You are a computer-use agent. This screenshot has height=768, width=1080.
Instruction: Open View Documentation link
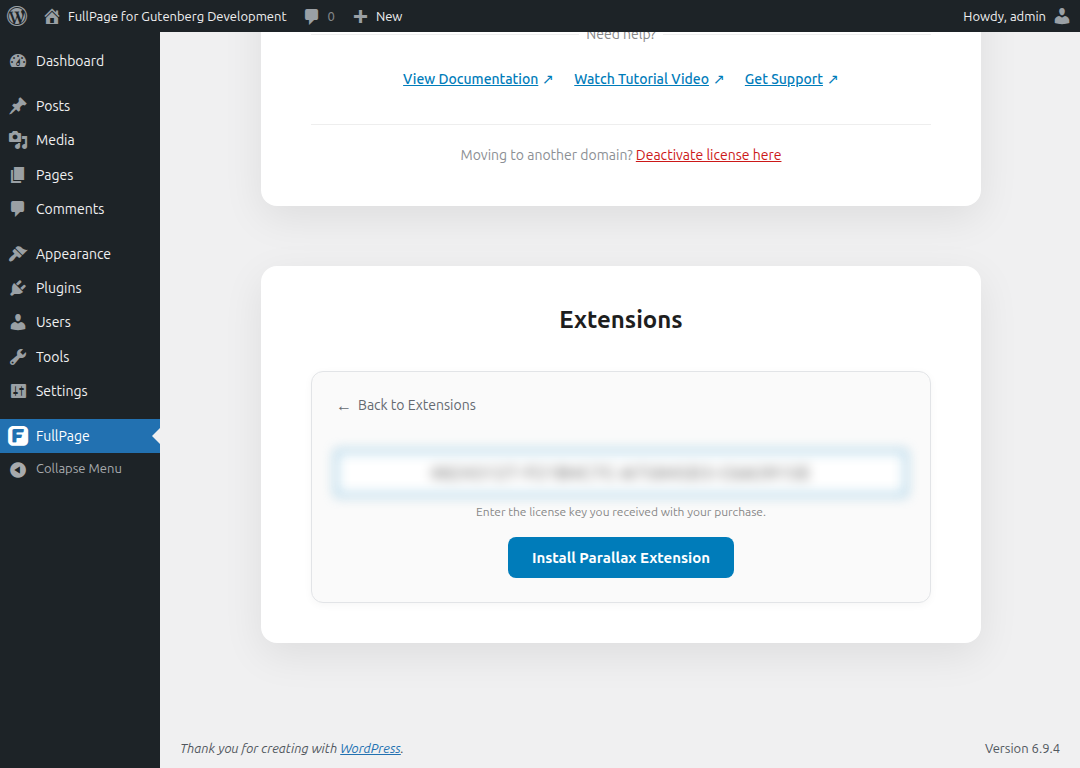point(470,79)
